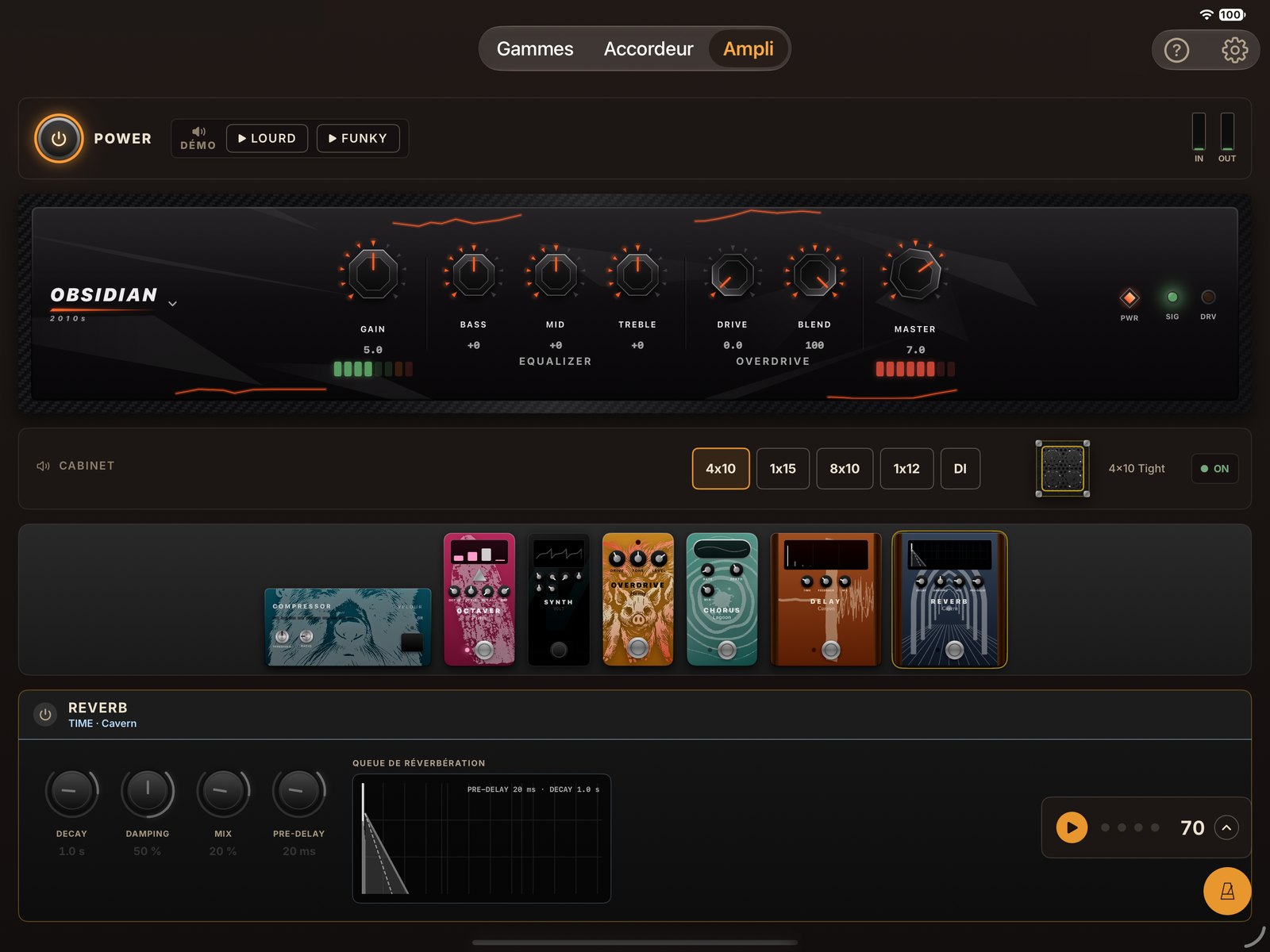Click the TREBLE equalizer knob

coord(637,274)
